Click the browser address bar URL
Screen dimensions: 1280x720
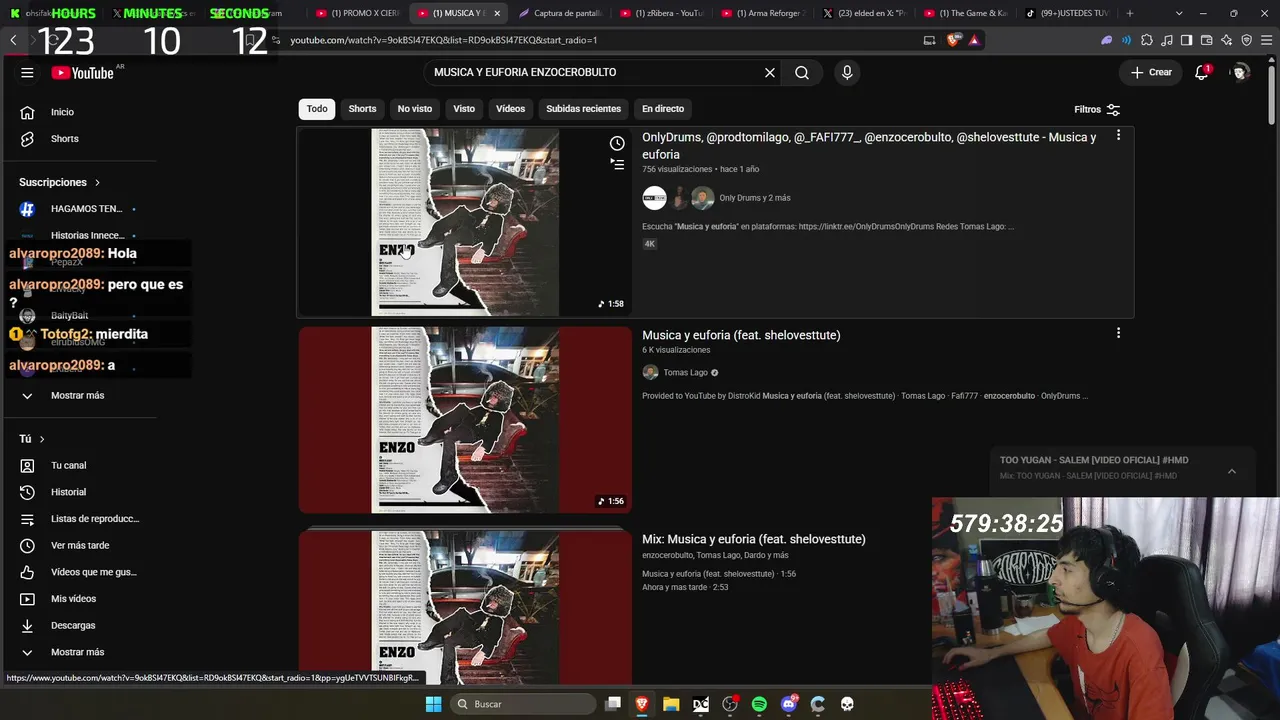tap(444, 40)
